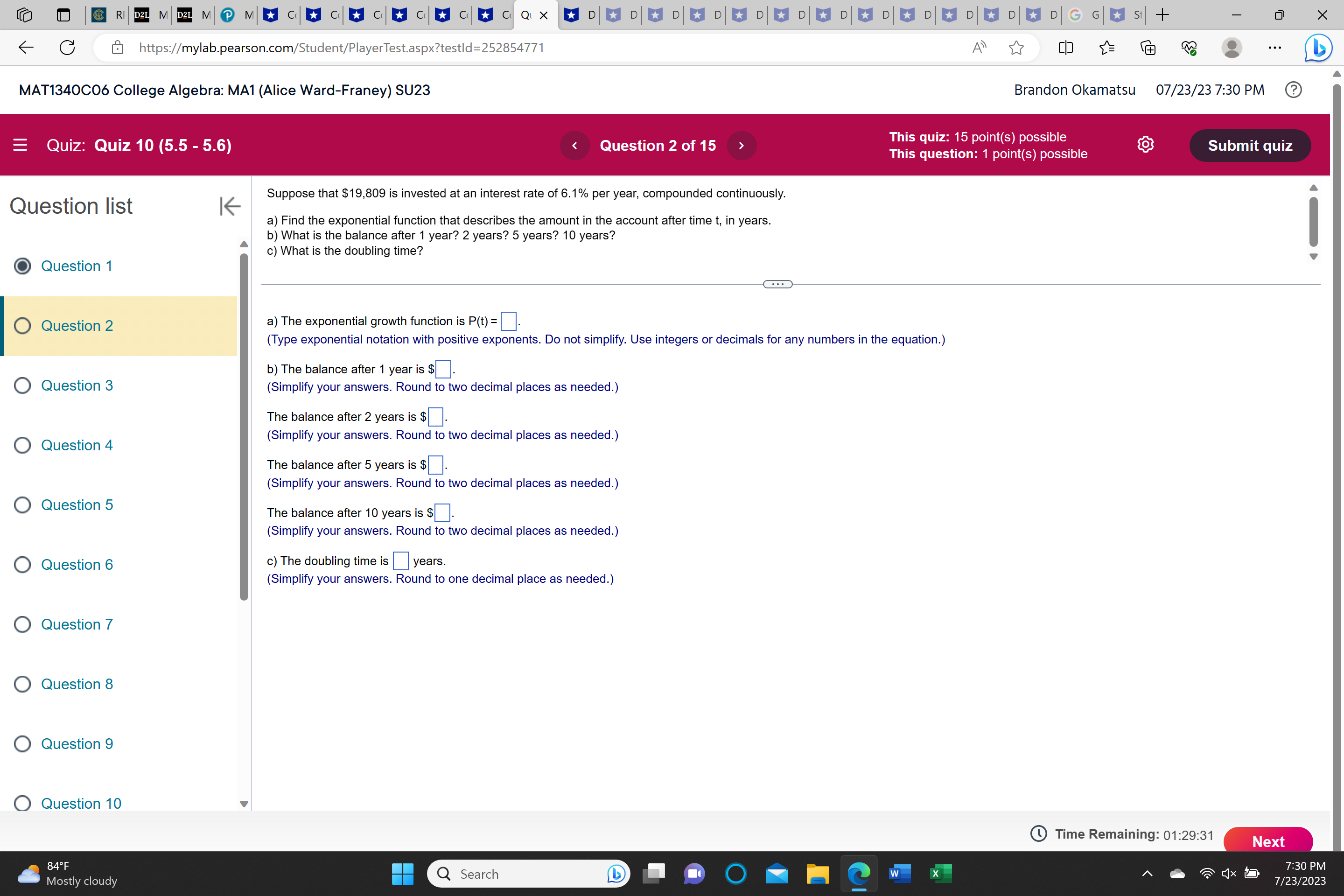Open the Collections icon in the toolbar
Screen dimensions: 1344x896
click(1148, 48)
